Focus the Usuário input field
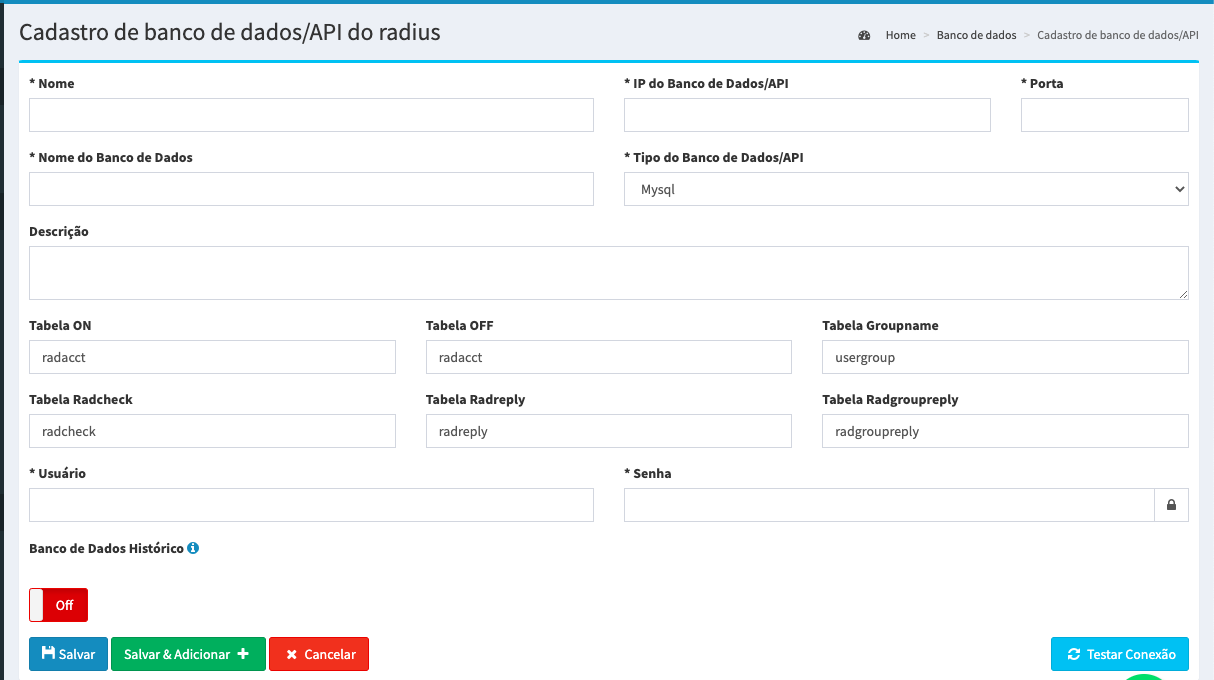 coord(311,505)
